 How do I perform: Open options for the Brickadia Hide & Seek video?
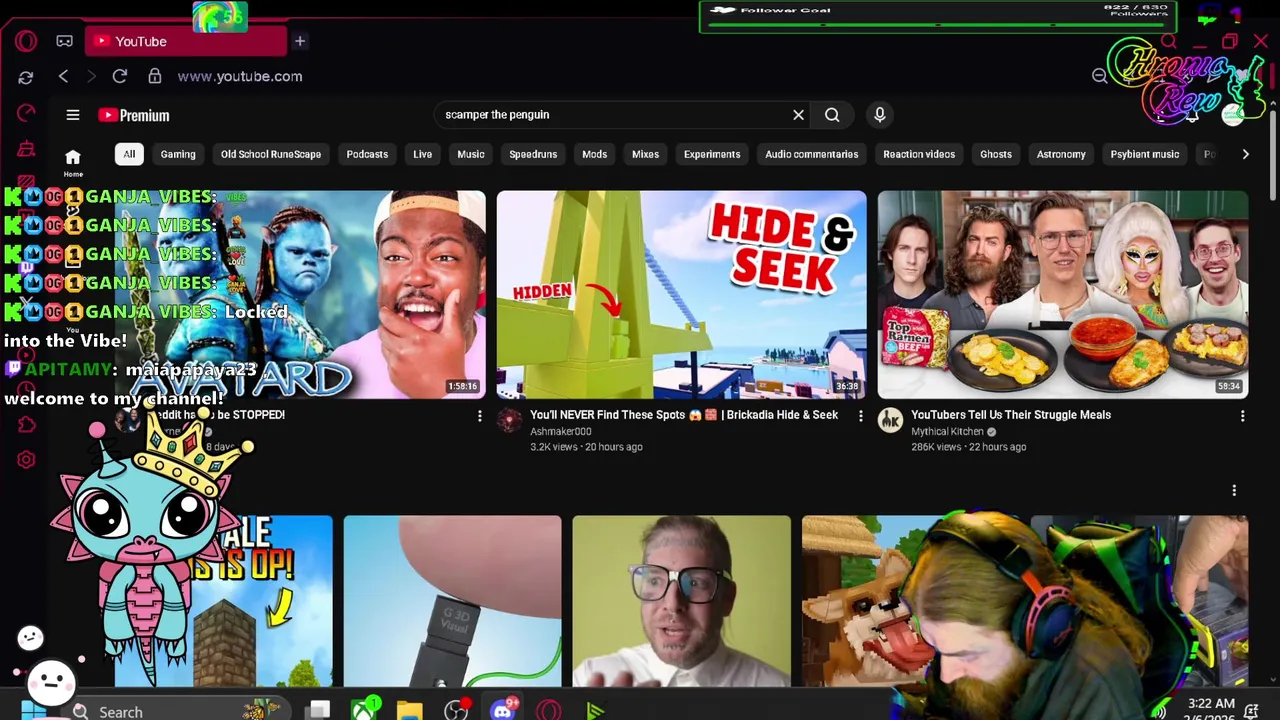(861, 416)
